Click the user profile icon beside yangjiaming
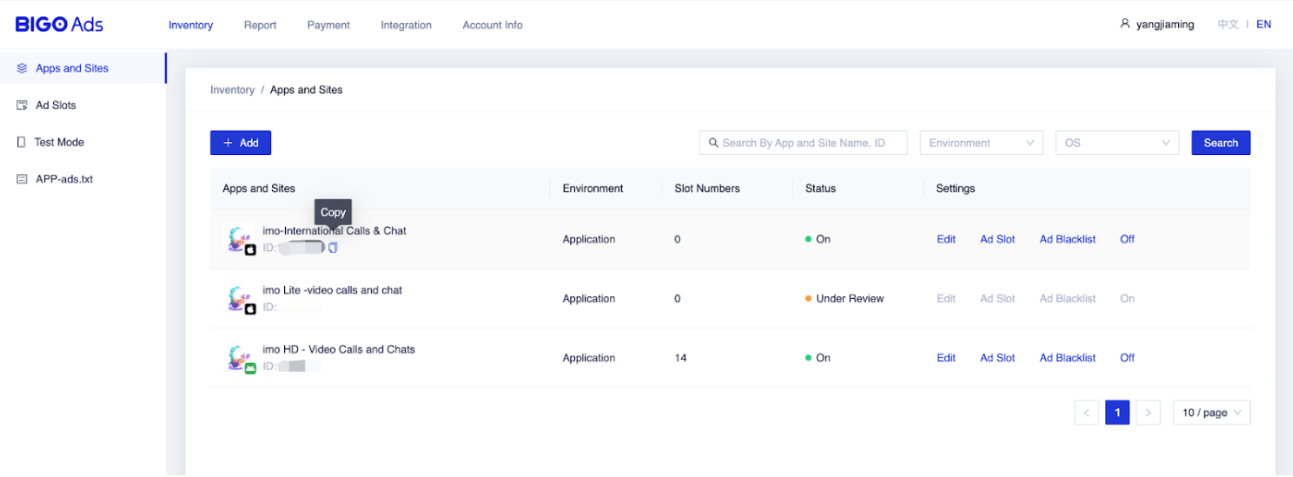1293x477 pixels. tap(1125, 24)
